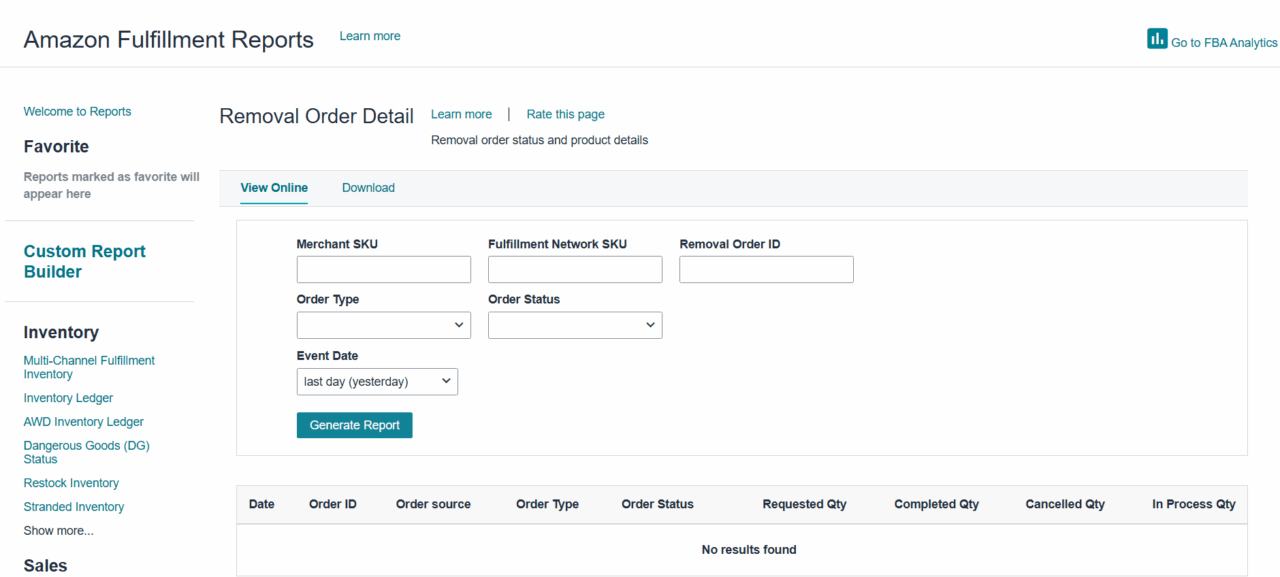Open the Order Type dropdown
The width and height of the screenshot is (1280, 577).
(x=383, y=325)
